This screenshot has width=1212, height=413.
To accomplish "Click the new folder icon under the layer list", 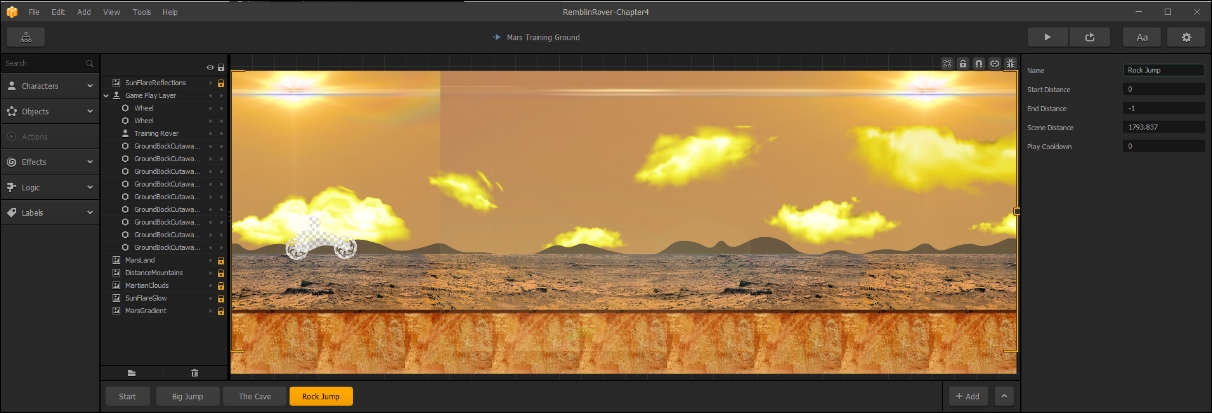I will point(131,372).
